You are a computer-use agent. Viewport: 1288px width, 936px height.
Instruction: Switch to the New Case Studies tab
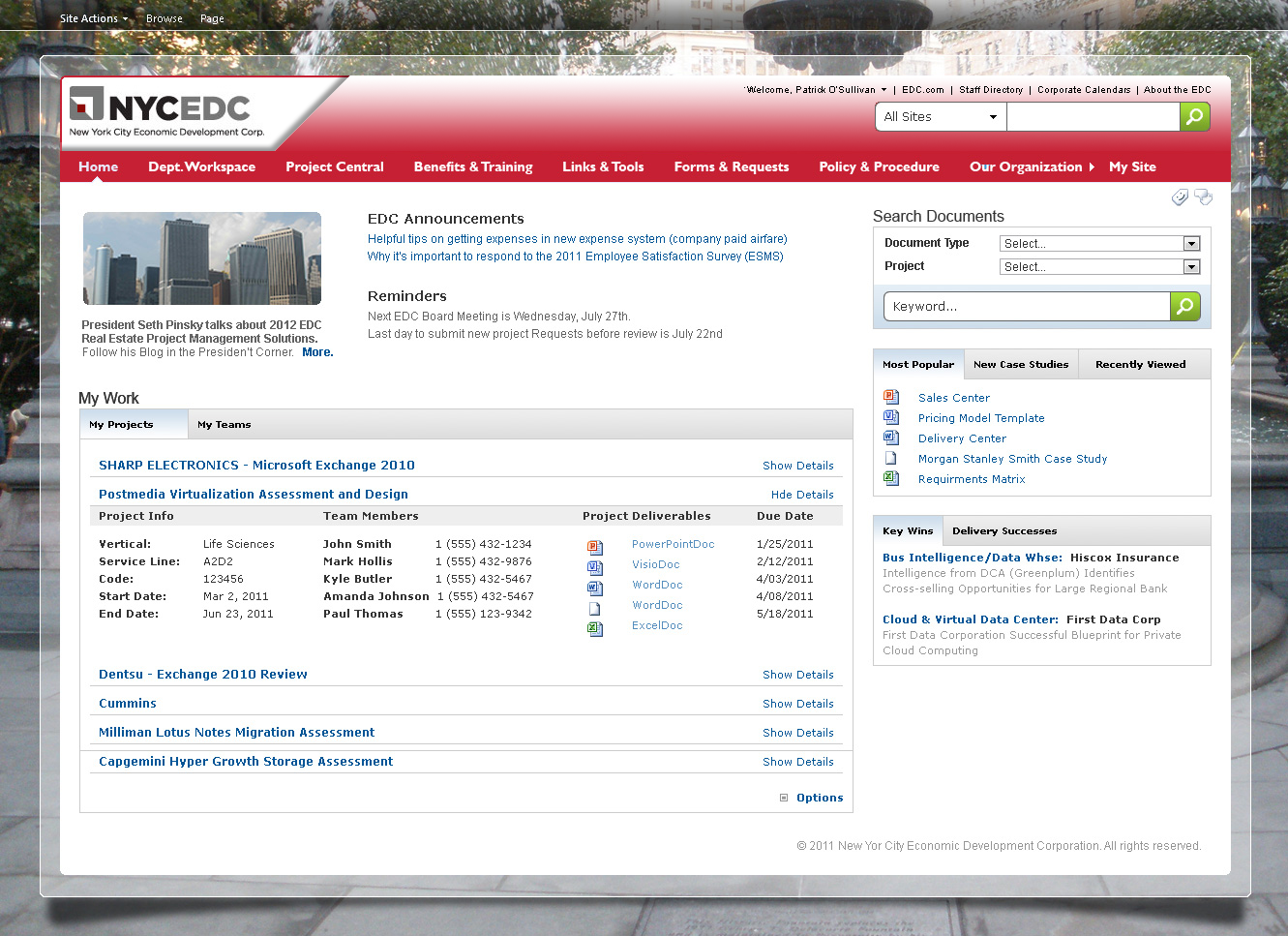[x=1021, y=364]
